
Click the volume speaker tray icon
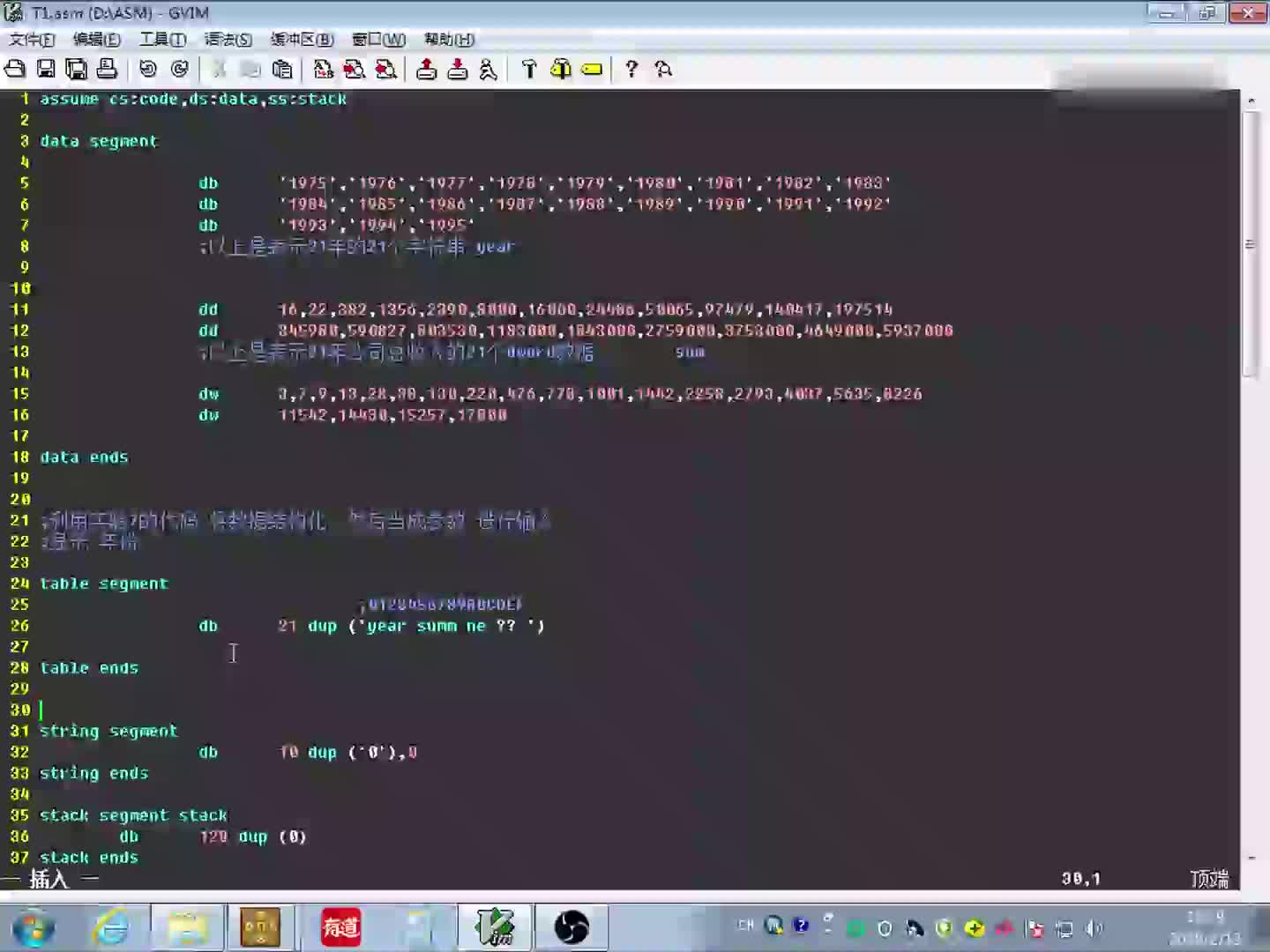pos(1094,927)
